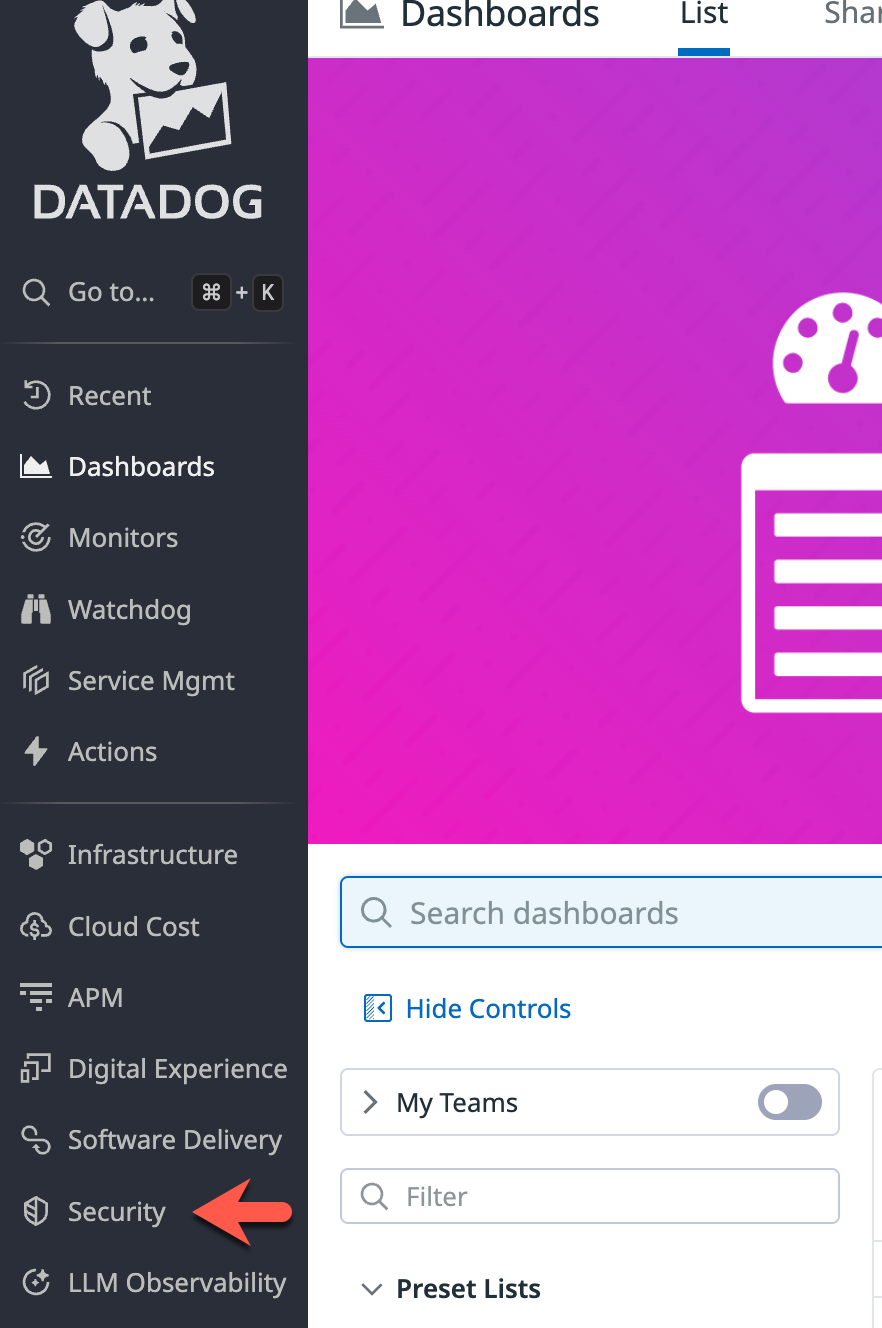Open Security in the sidebar
The image size is (882, 1328).
[x=116, y=1212]
